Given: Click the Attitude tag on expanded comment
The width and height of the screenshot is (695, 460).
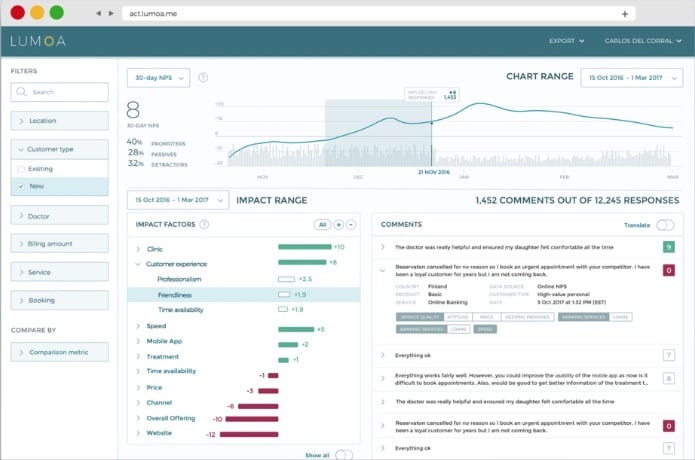Looking at the screenshot, I should pyautogui.click(x=458, y=317).
